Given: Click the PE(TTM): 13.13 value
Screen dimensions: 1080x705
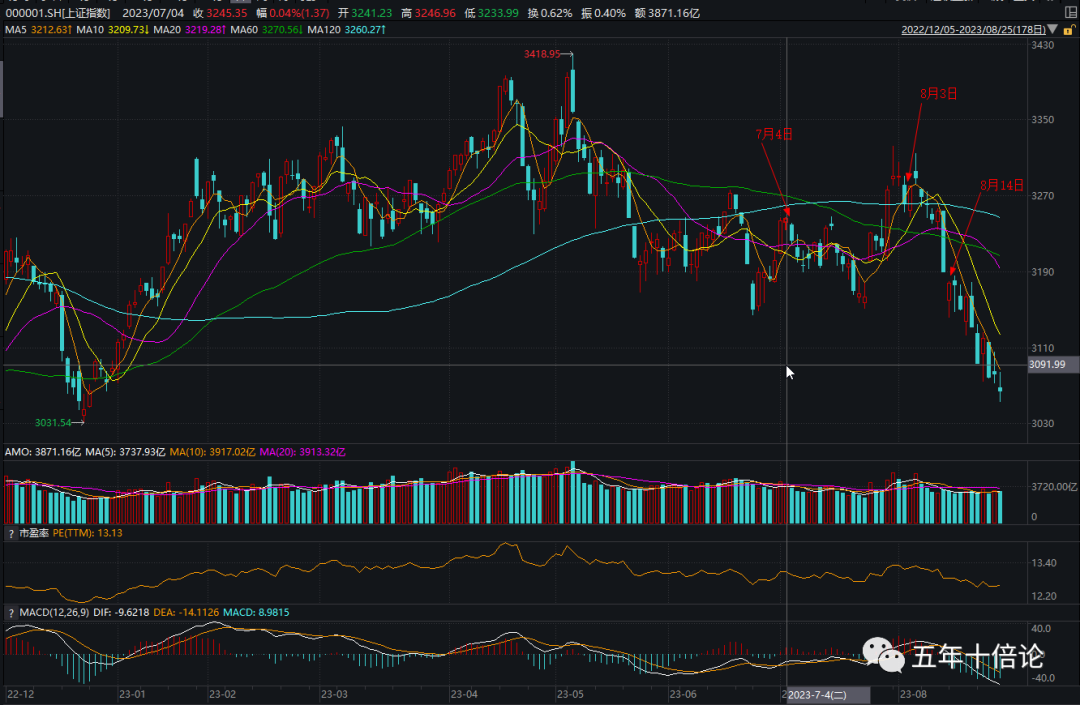Looking at the screenshot, I should click(87, 534).
